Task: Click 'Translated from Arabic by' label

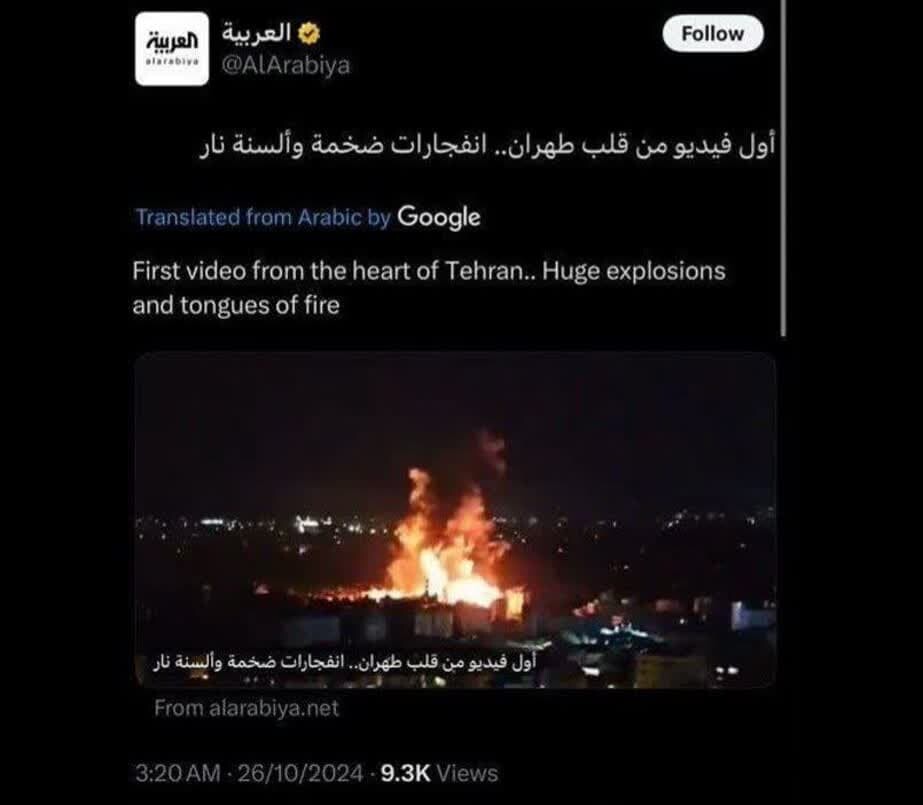Action: click(263, 218)
